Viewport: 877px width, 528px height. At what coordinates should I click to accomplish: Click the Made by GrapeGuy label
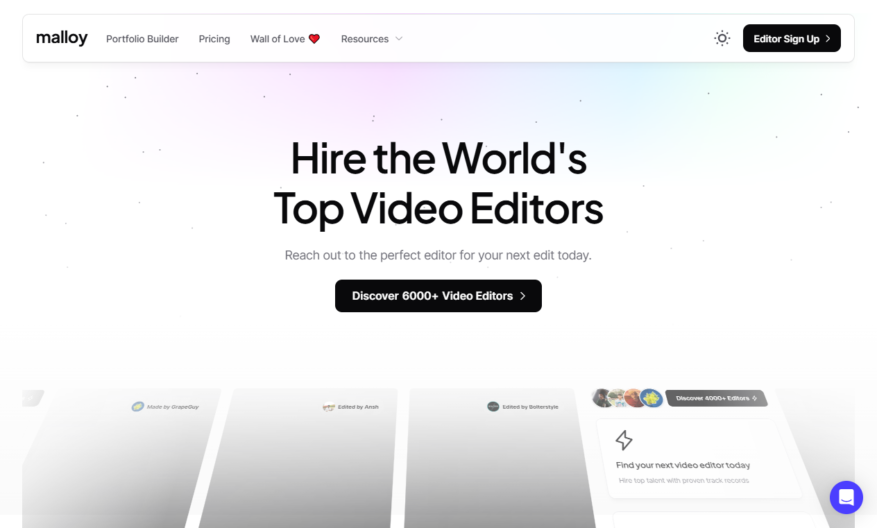point(173,407)
